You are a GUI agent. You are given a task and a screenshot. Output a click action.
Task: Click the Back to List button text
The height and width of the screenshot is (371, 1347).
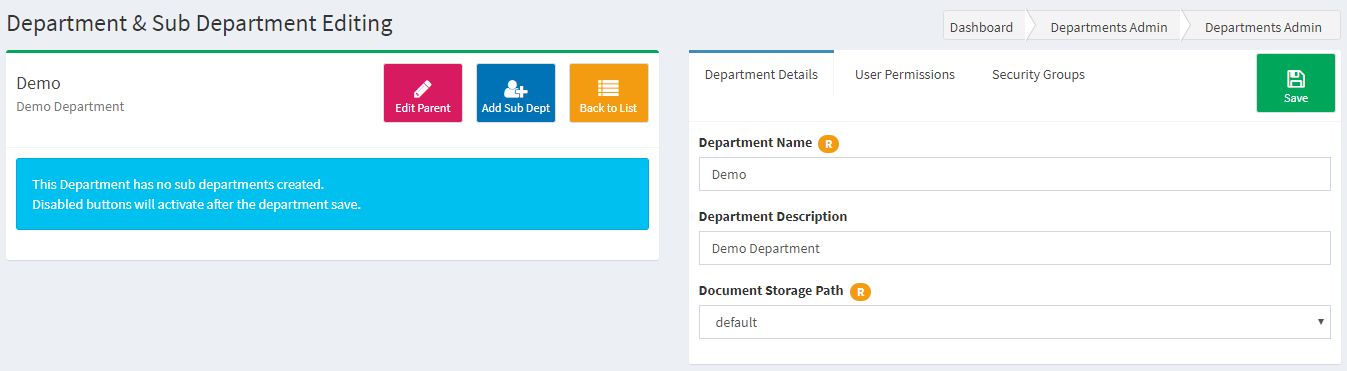click(x=608, y=108)
